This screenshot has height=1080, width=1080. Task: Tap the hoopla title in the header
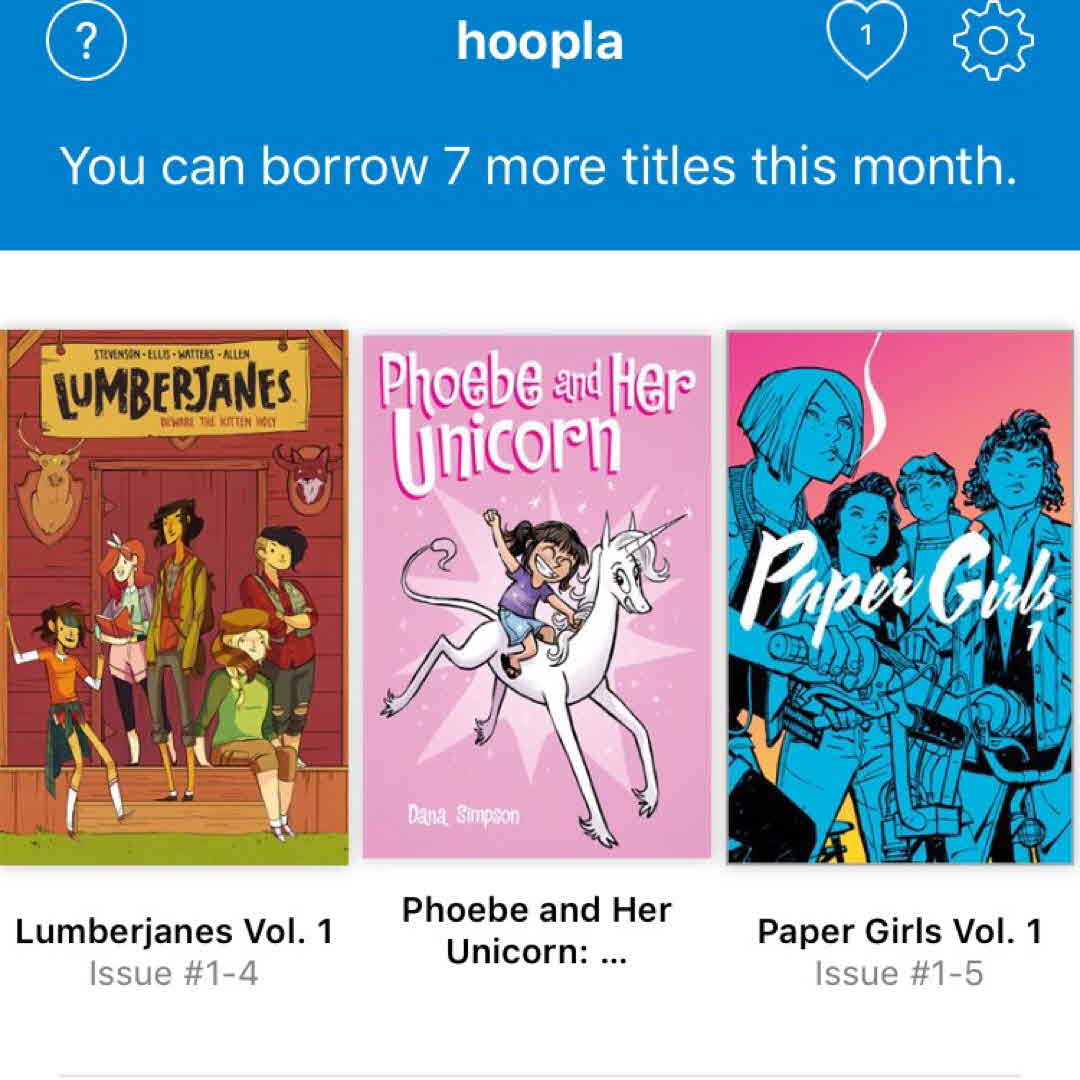(540, 42)
